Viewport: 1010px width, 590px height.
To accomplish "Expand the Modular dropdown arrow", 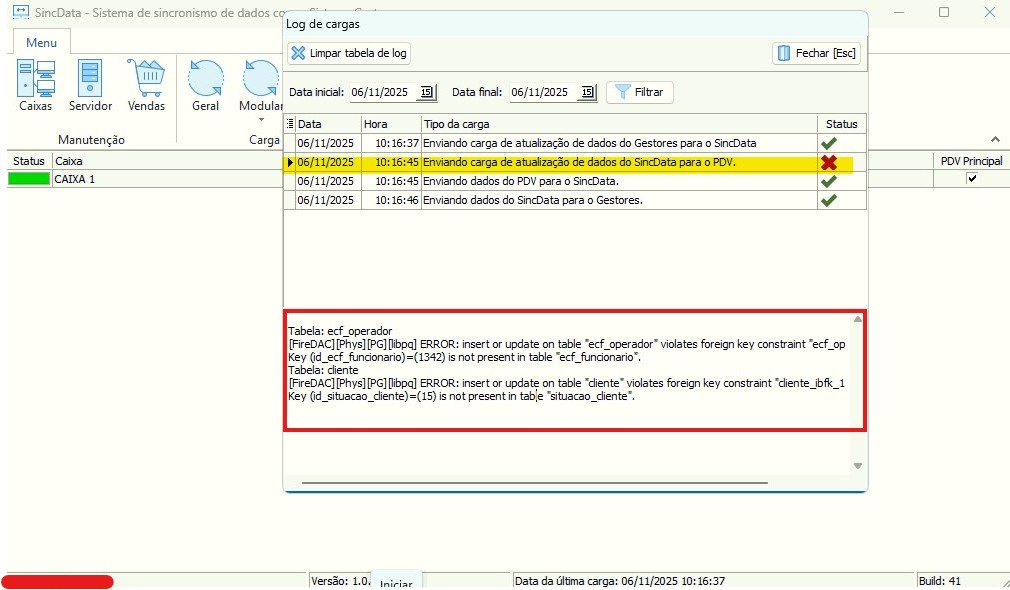I will coord(261,121).
